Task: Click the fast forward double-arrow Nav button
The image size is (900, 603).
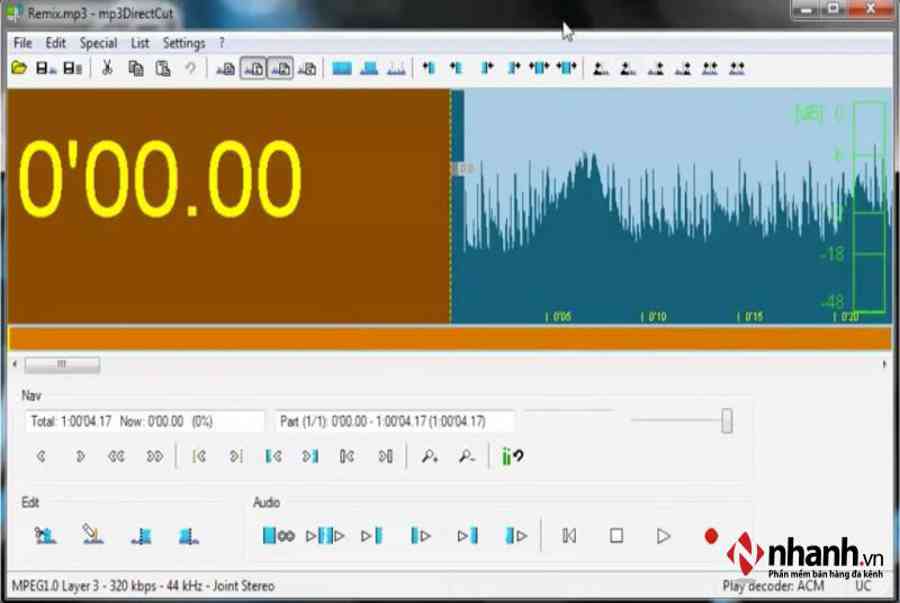Action: (155, 456)
